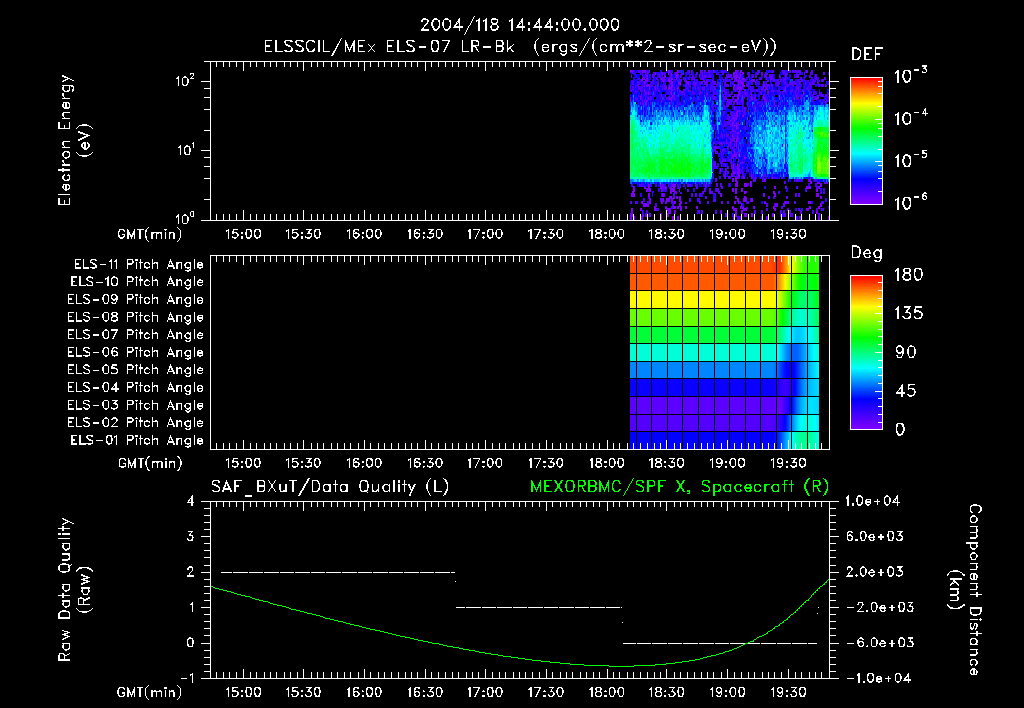Click the green MEXORBMC/SPF X, Spacecraft (R) label
The image size is (1024, 708).
click(x=679, y=487)
